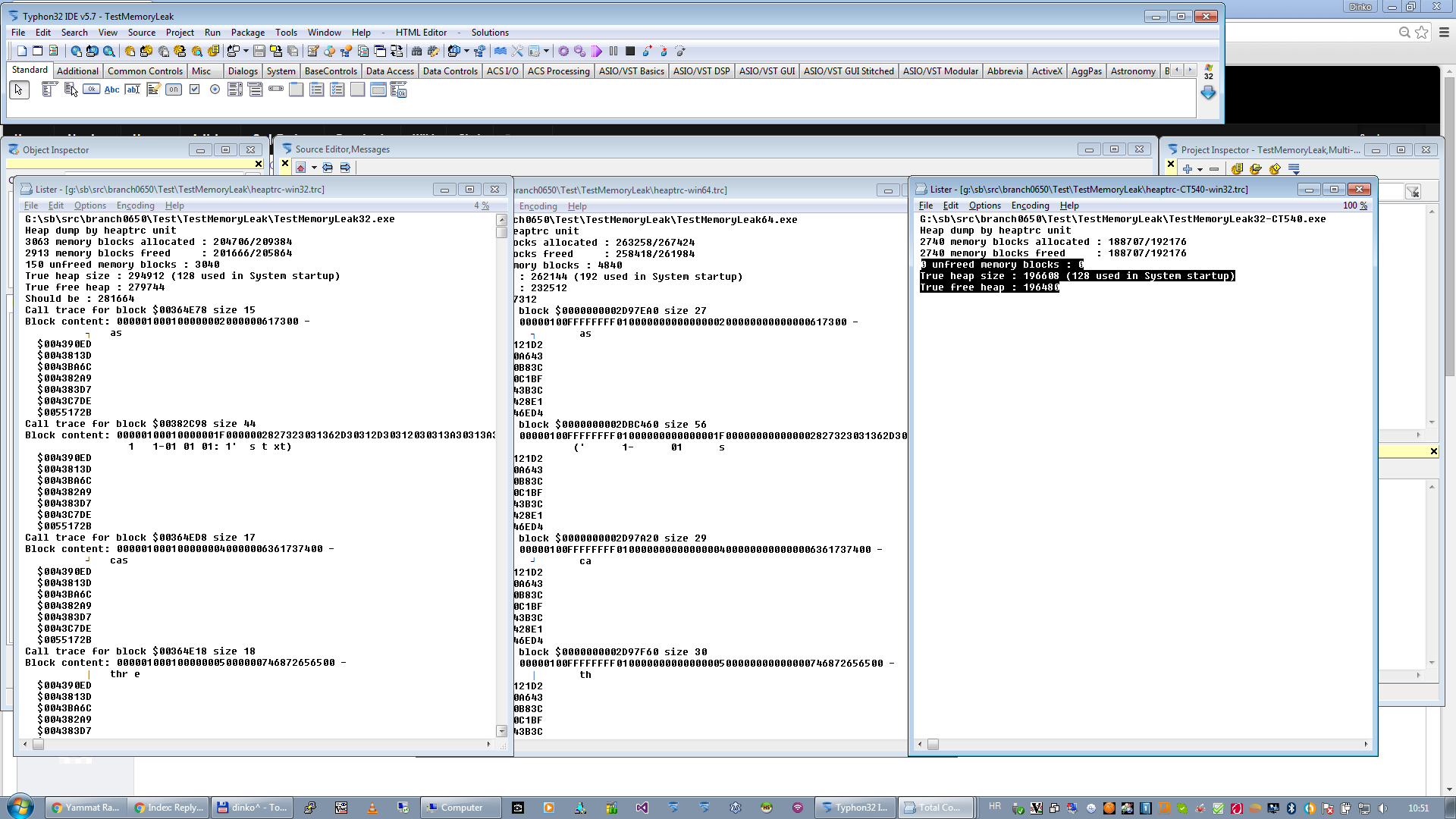Pick the TActionList palette component

click(399, 89)
